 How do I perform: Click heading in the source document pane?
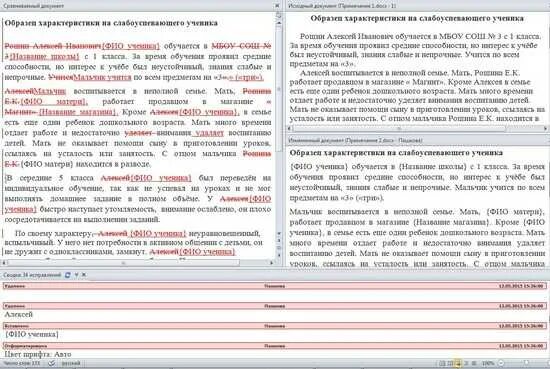[x=417, y=19]
